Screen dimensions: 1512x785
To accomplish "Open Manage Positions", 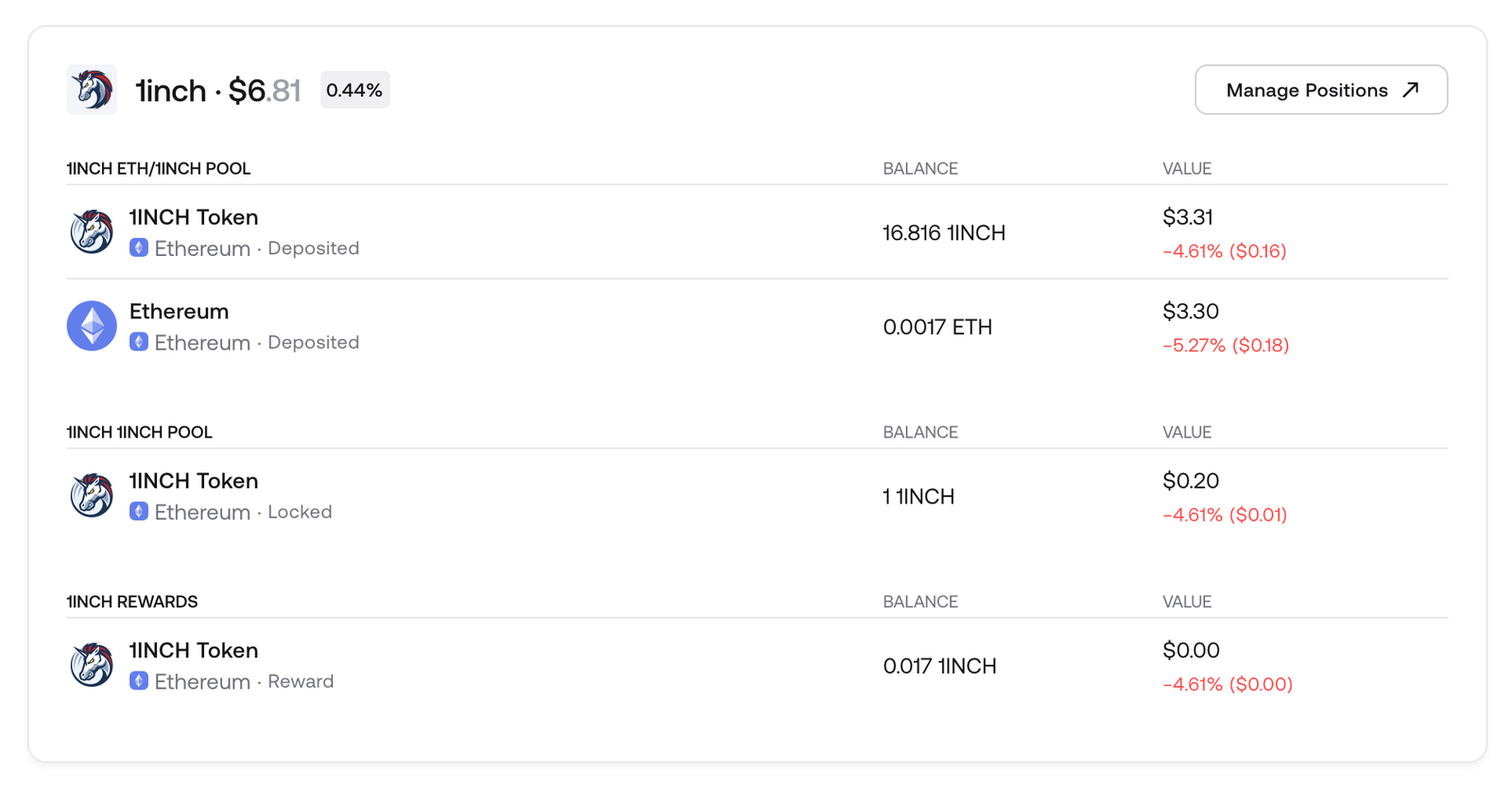I will (1320, 90).
